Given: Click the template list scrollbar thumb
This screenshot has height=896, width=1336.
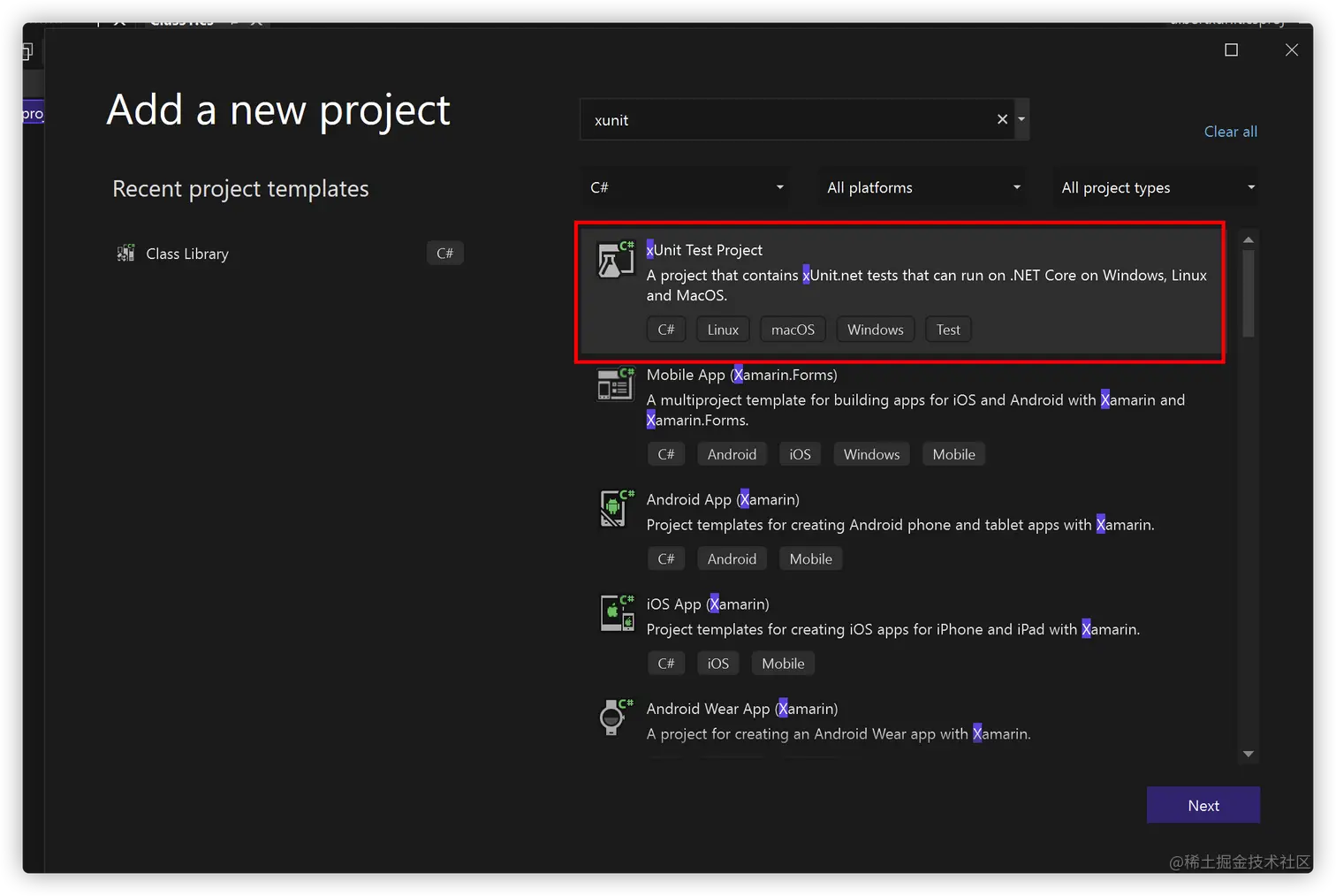Looking at the screenshot, I should click(1249, 293).
